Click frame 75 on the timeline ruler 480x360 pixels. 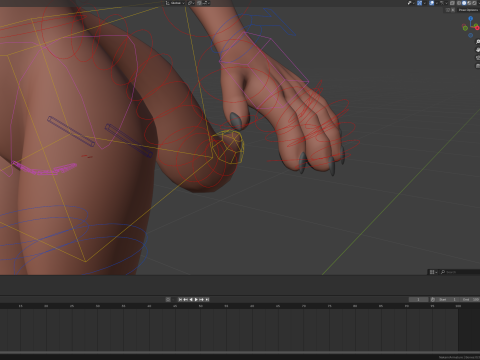coord(330,306)
